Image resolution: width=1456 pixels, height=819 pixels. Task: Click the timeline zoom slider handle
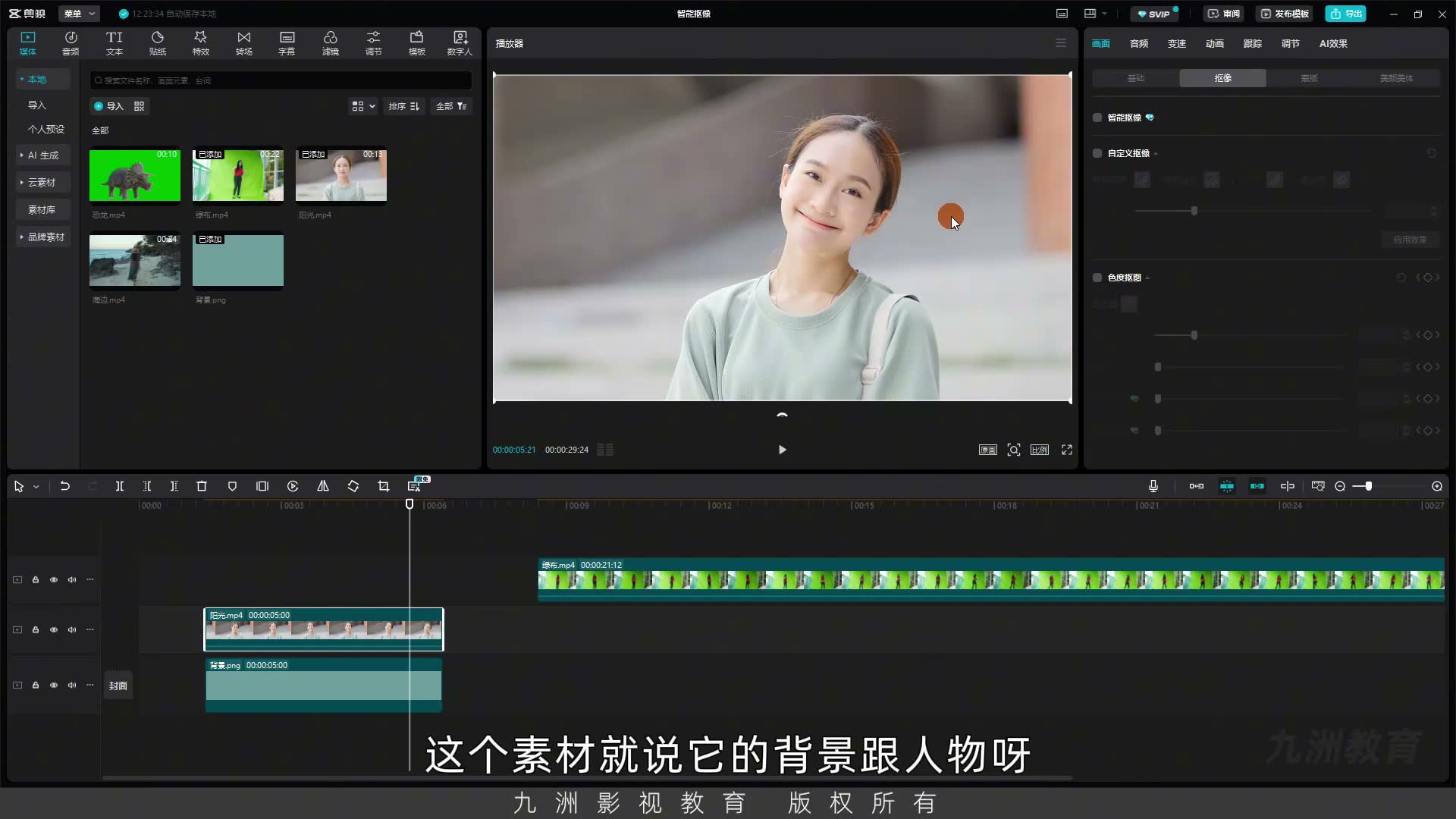click(x=1368, y=486)
